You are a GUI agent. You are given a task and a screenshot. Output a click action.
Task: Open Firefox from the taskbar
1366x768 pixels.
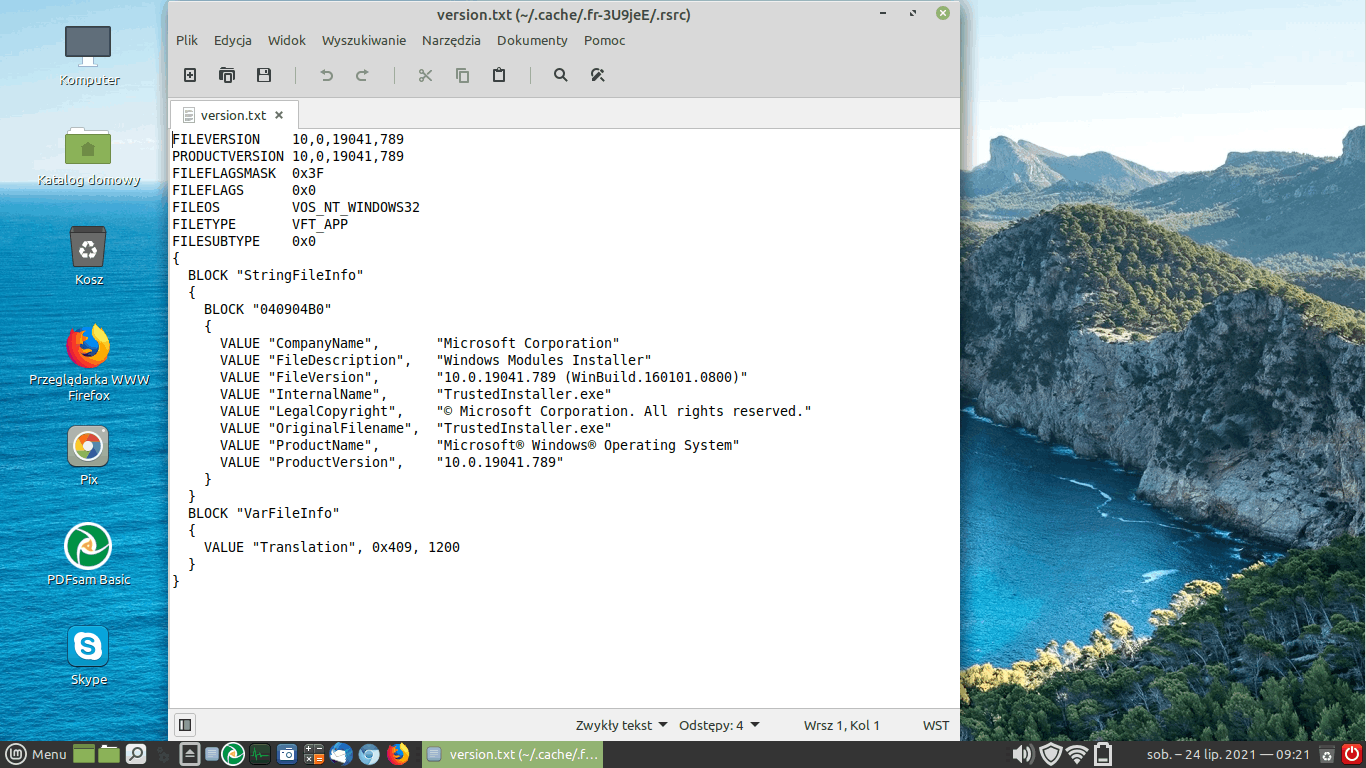[x=398, y=754]
